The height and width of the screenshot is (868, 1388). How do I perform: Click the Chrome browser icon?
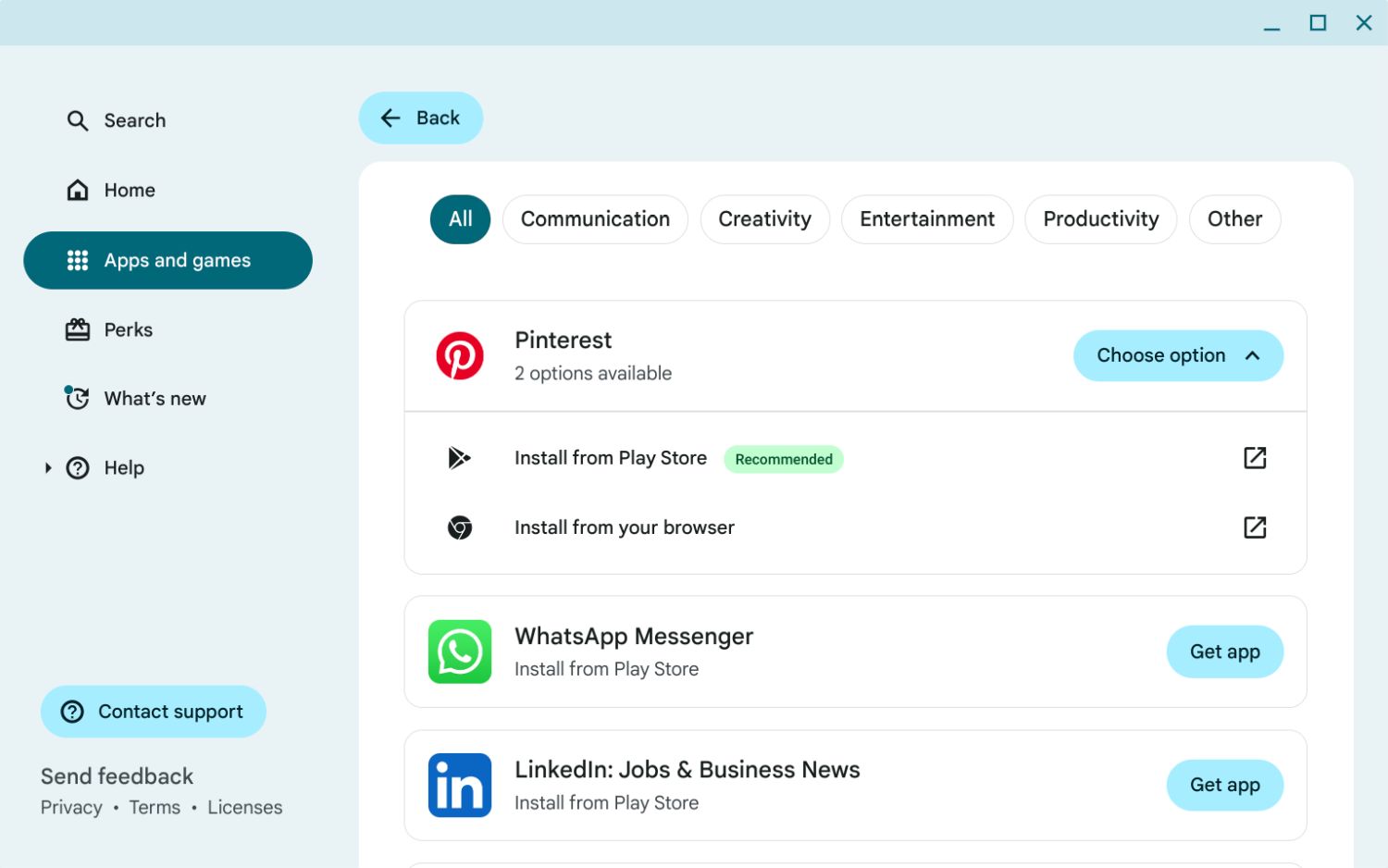[x=460, y=527]
